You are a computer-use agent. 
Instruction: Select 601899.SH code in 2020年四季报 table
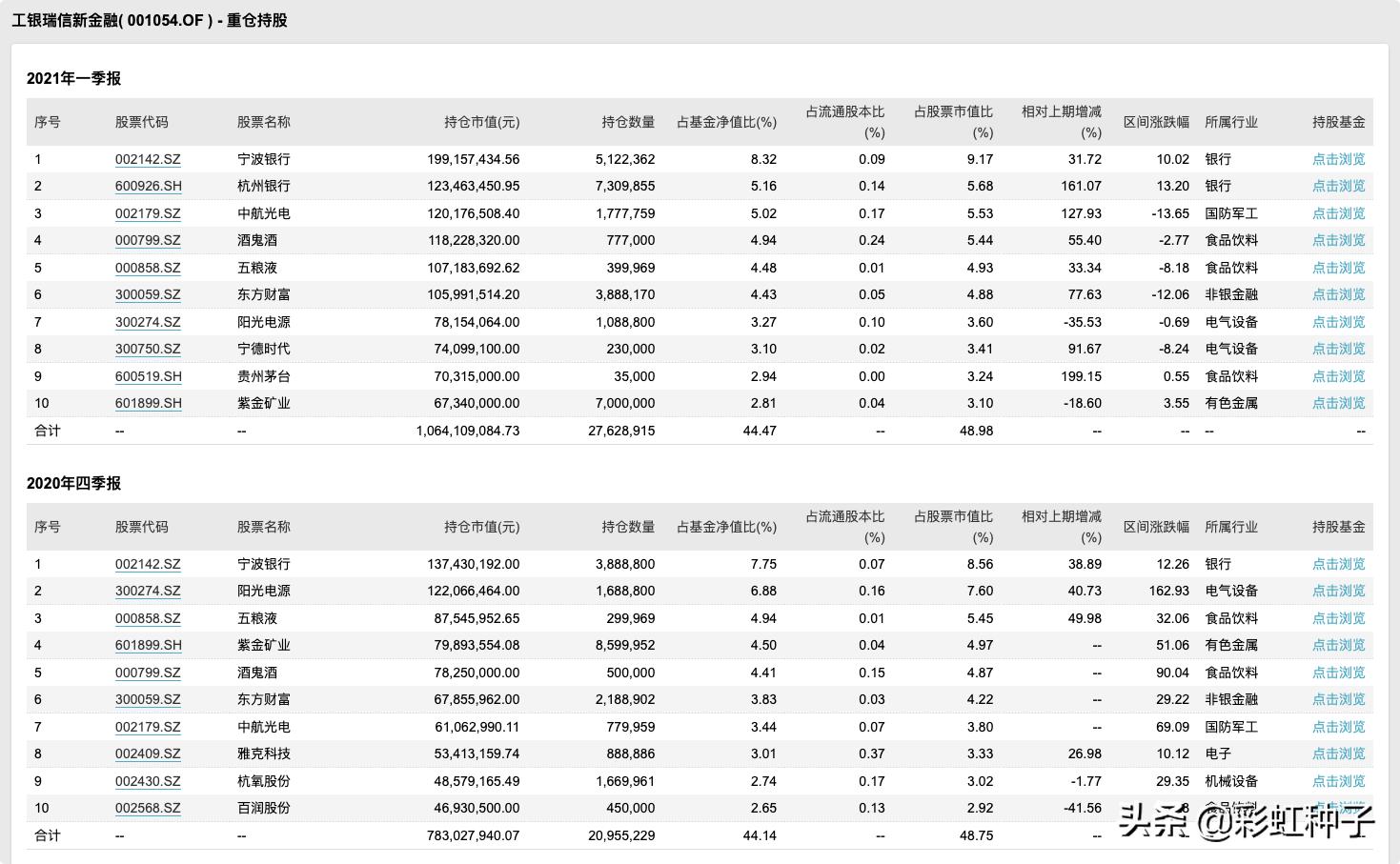(x=148, y=645)
